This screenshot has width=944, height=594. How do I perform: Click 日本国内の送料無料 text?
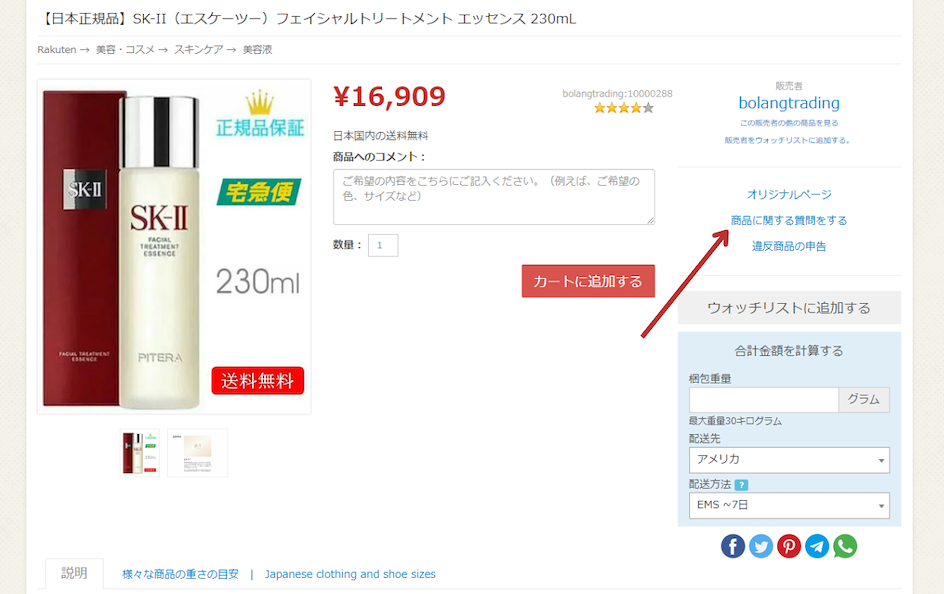tap(380, 136)
